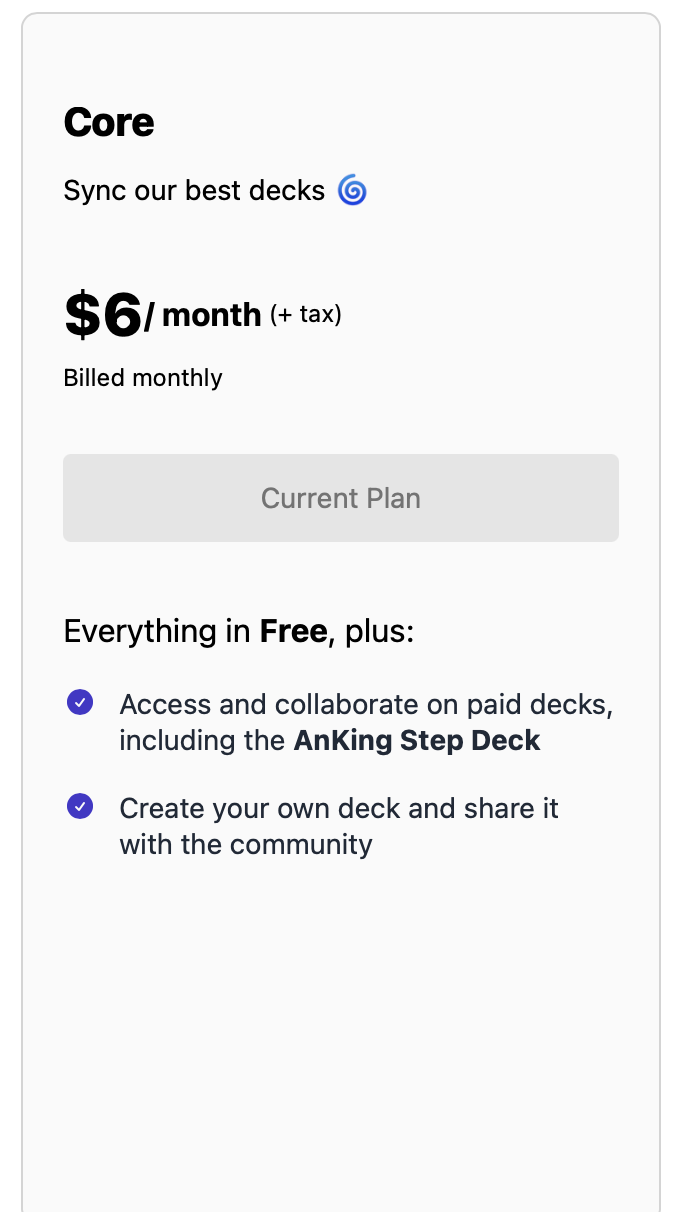Click checkmark icon beside create deck feature
The image size is (686, 1212).
[80, 806]
